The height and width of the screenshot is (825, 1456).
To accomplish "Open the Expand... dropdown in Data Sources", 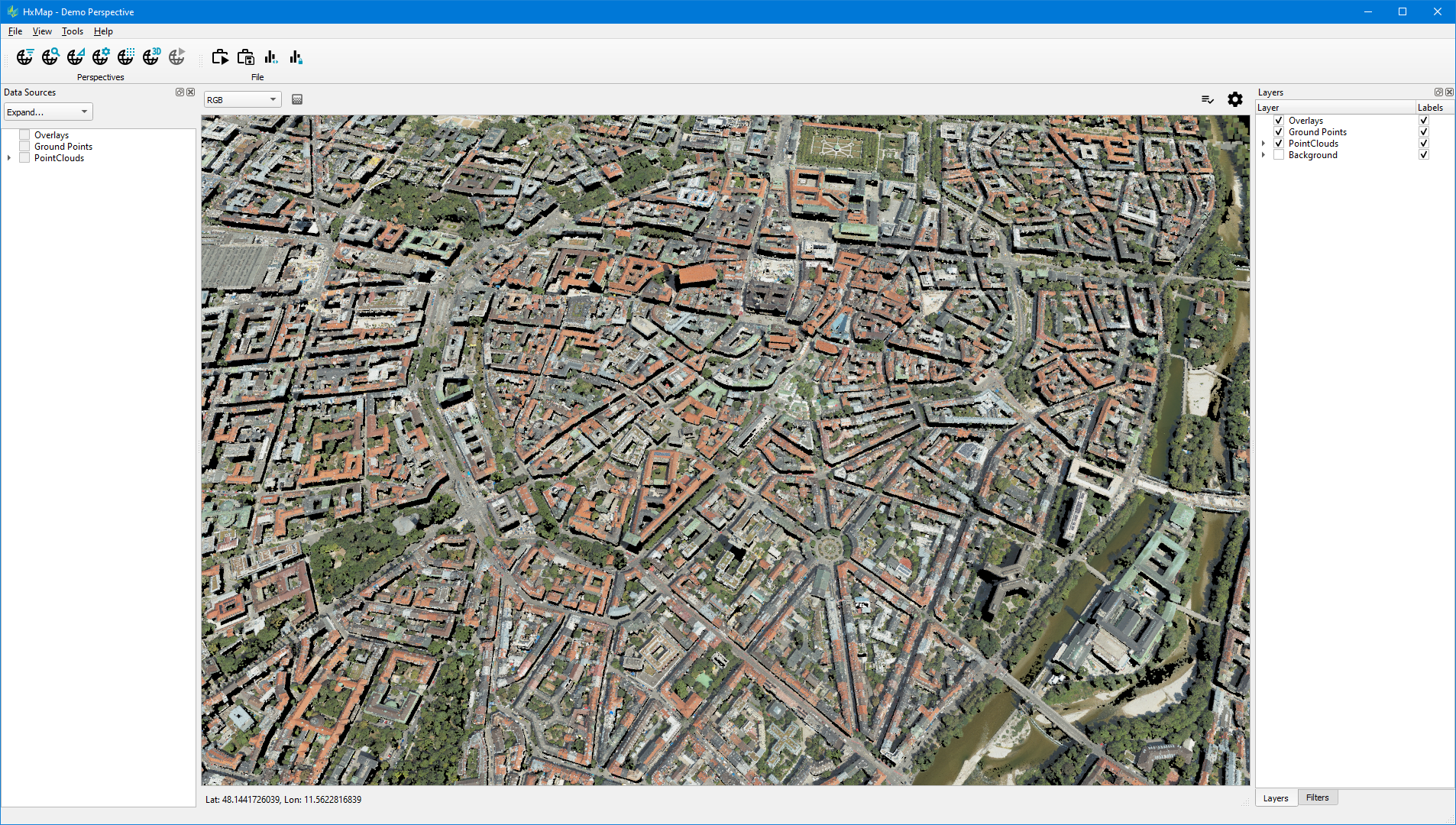I will 48,112.
